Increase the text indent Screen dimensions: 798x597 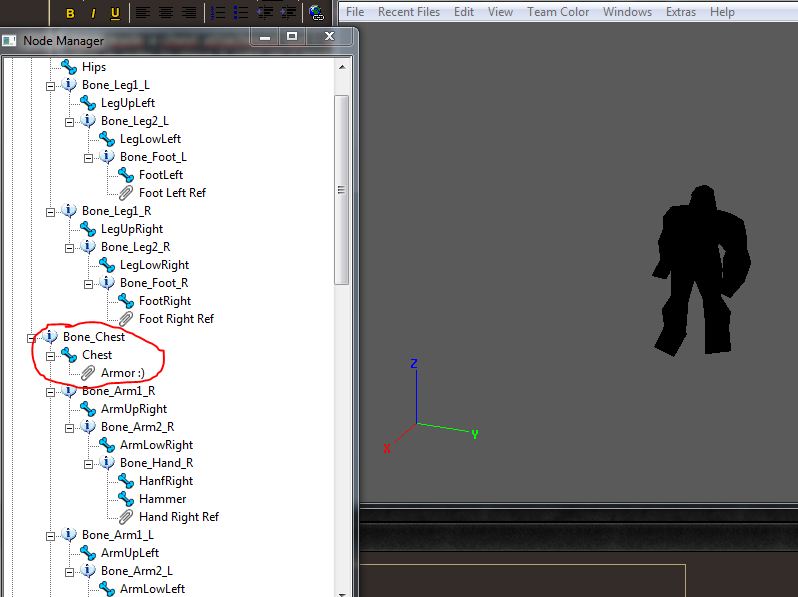[x=288, y=13]
